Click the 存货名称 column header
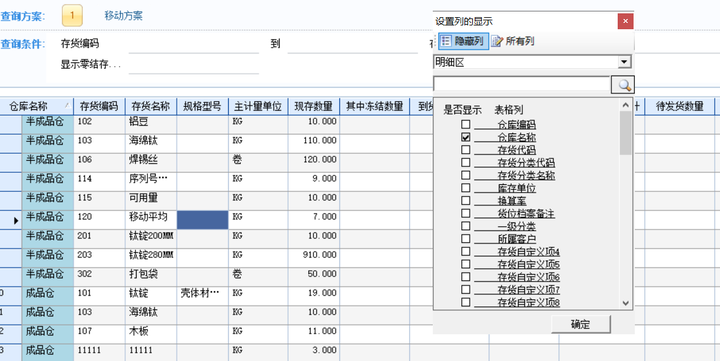This screenshot has width=720, height=361. click(x=151, y=107)
